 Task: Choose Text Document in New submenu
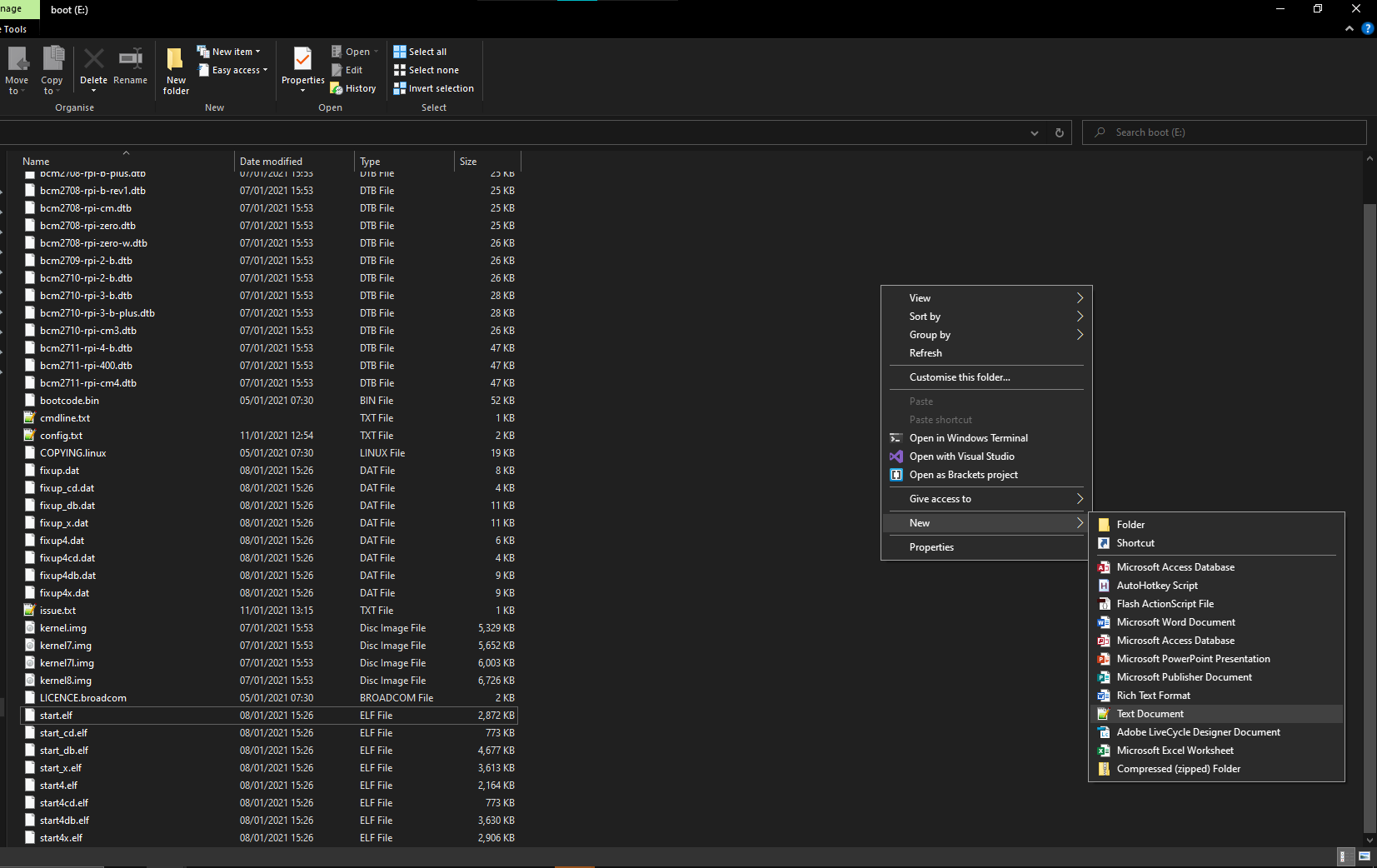click(1216, 714)
